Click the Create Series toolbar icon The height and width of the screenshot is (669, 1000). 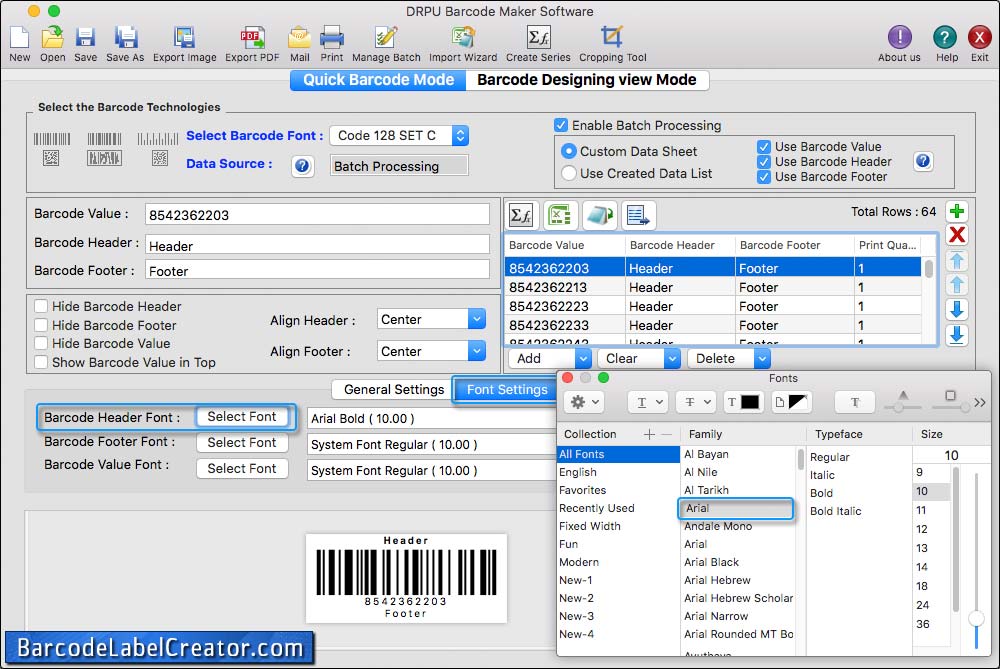click(x=538, y=38)
